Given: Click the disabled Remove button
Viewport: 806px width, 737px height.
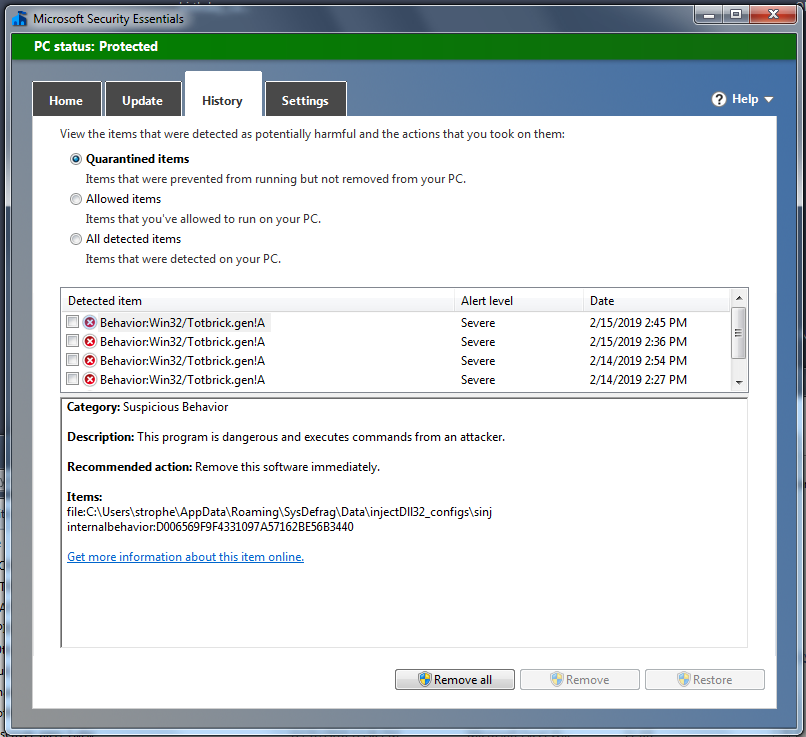Looking at the screenshot, I should click(x=580, y=679).
